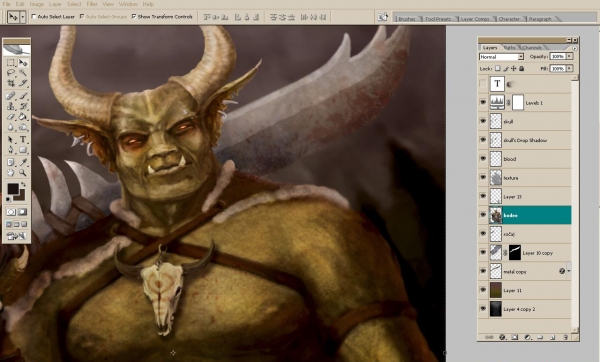The width and height of the screenshot is (600, 362).
Task: Reset to default colors icon
Action: (x=8, y=200)
